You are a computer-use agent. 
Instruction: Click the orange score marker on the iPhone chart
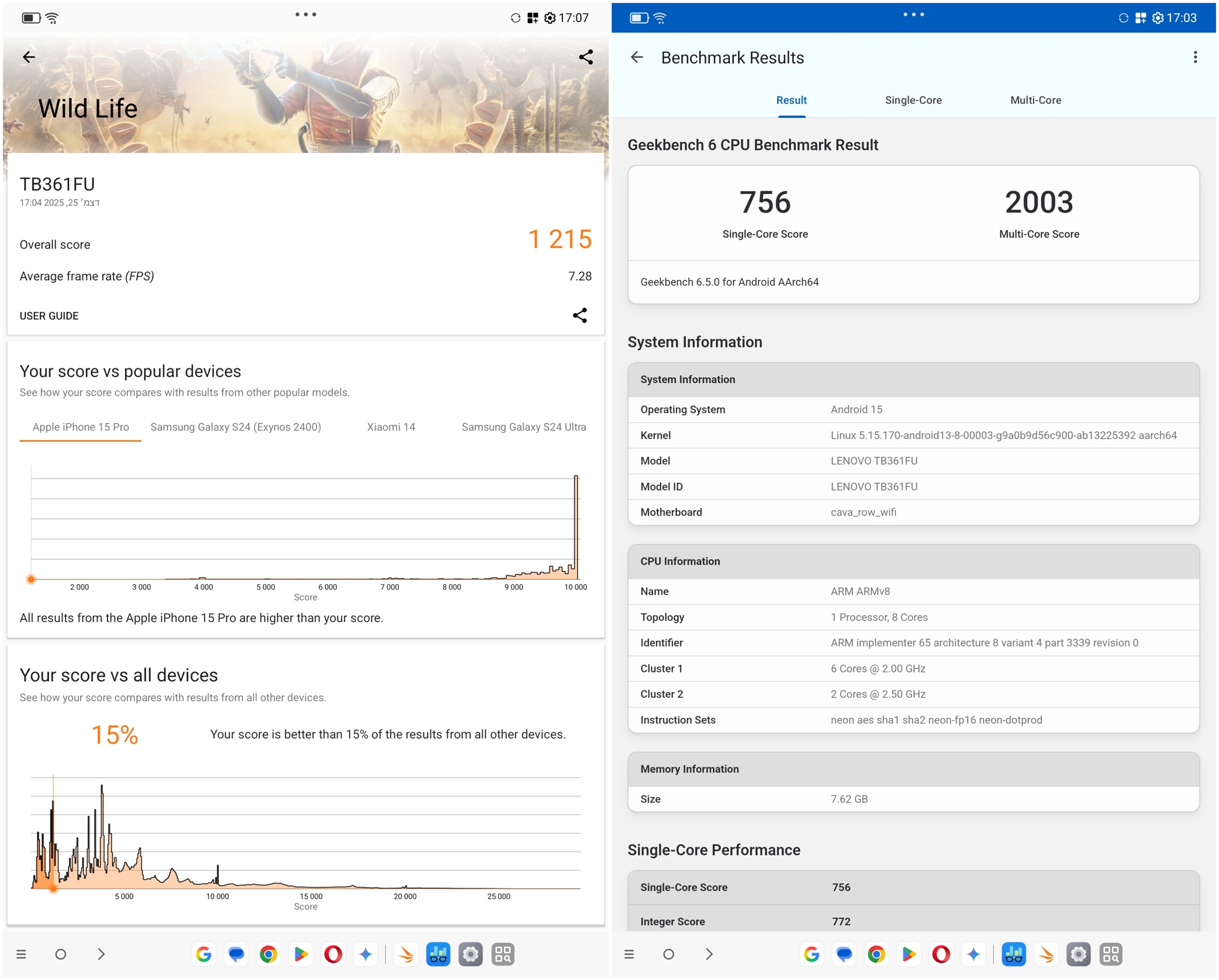point(31,579)
